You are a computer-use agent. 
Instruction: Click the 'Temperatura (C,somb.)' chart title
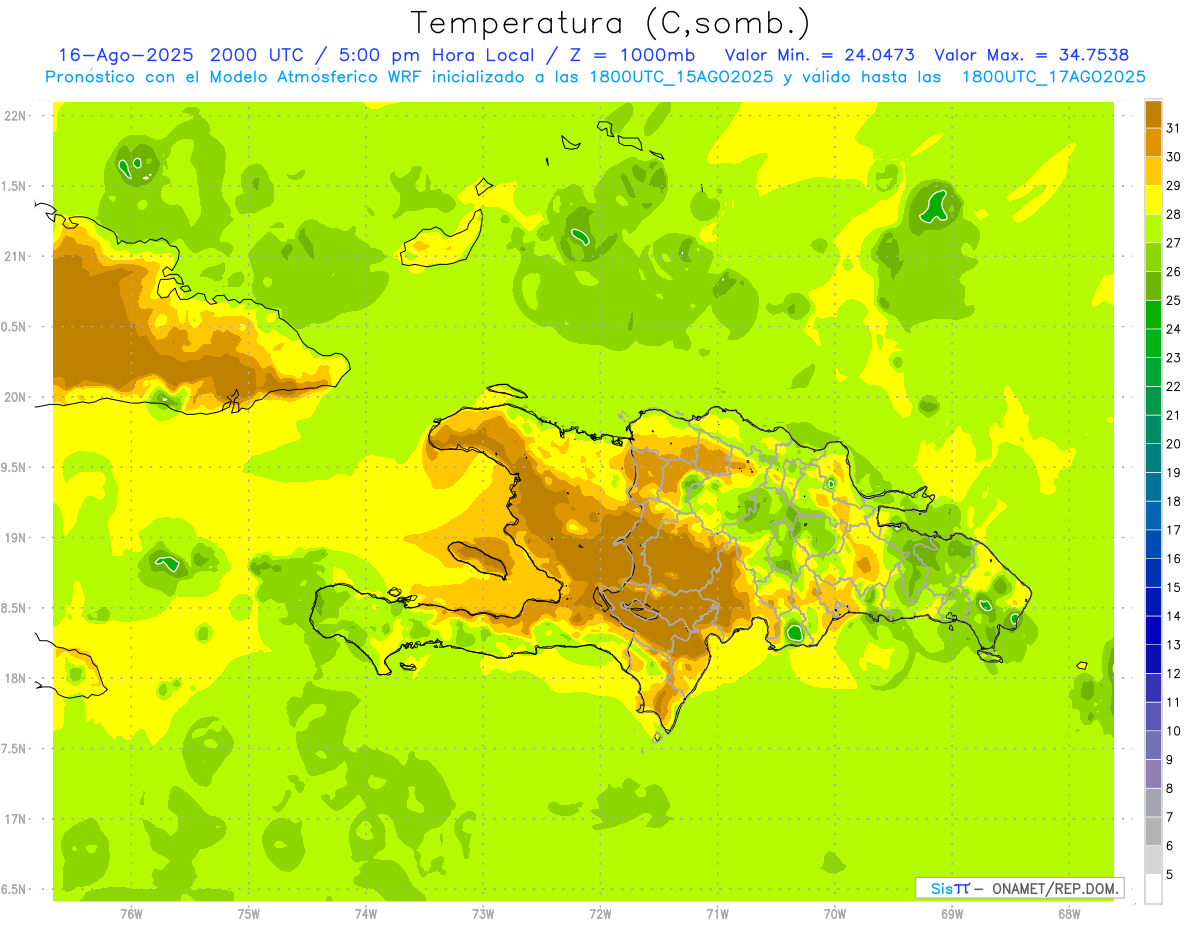point(610,22)
